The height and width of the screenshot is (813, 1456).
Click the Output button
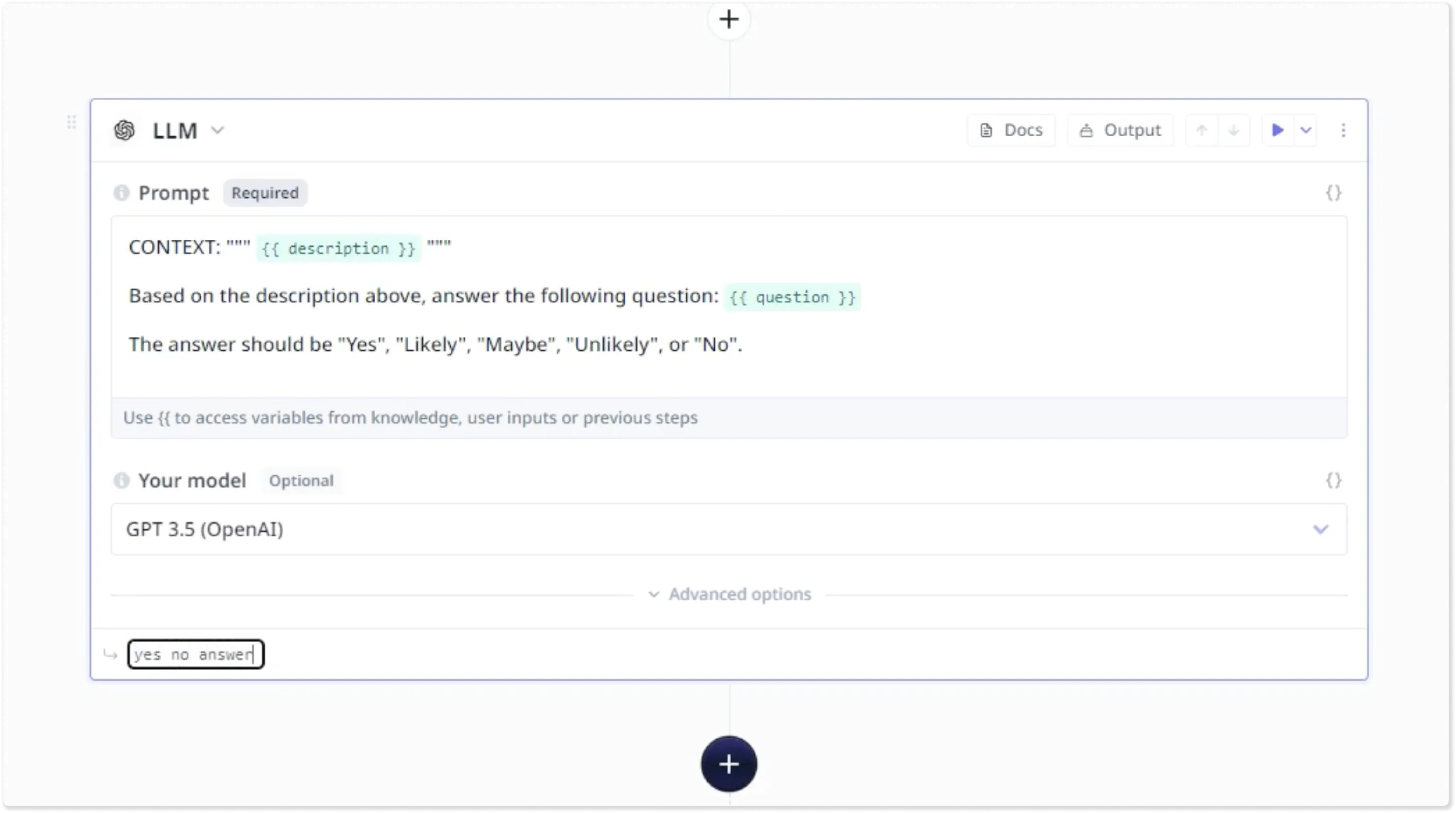pyautogui.click(x=1119, y=130)
